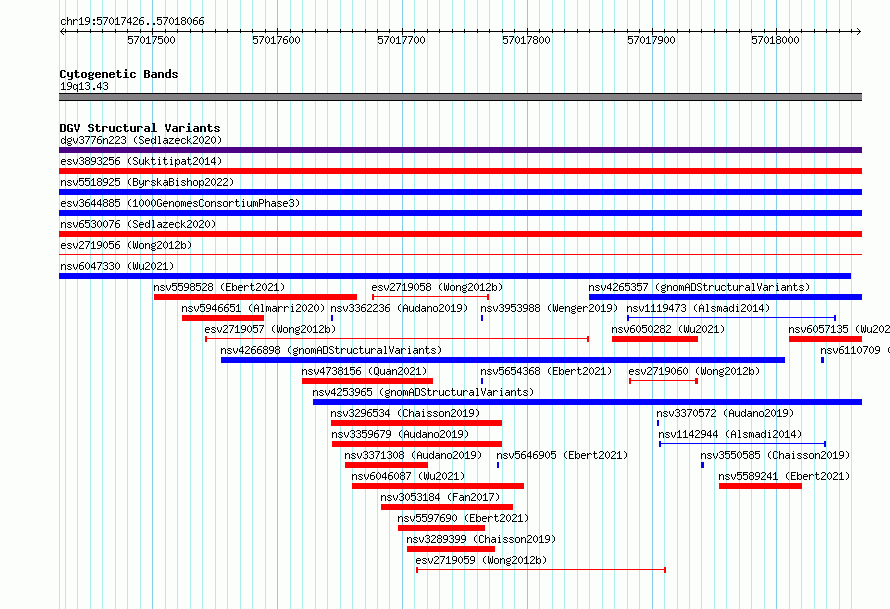Open the nsv6110709 variant label
The image size is (890, 609).
[855, 350]
